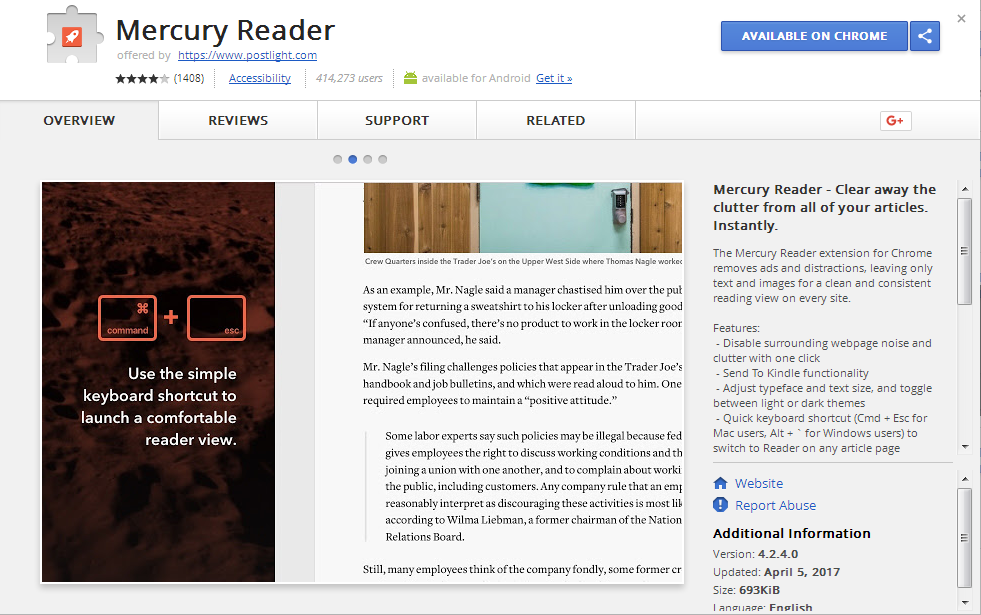Click the description scrollbar up arrow

(965, 189)
